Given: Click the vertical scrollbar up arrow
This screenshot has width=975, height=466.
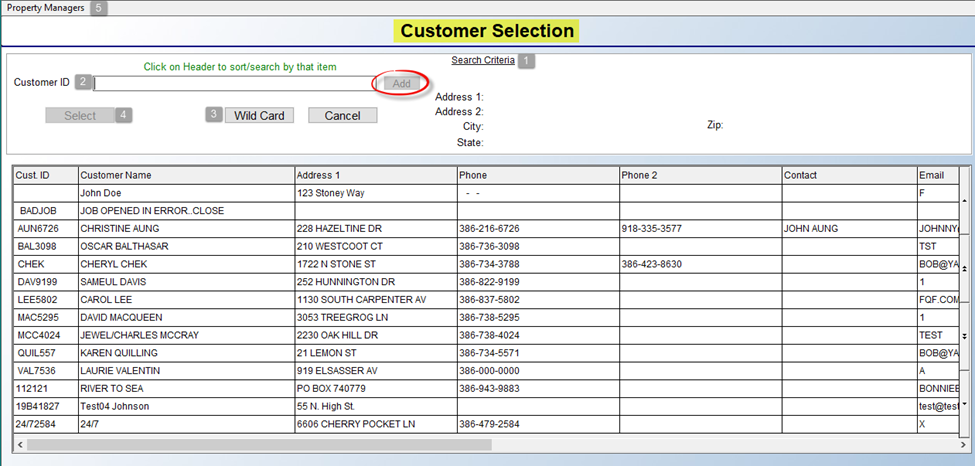Looking at the screenshot, I should point(965,201).
